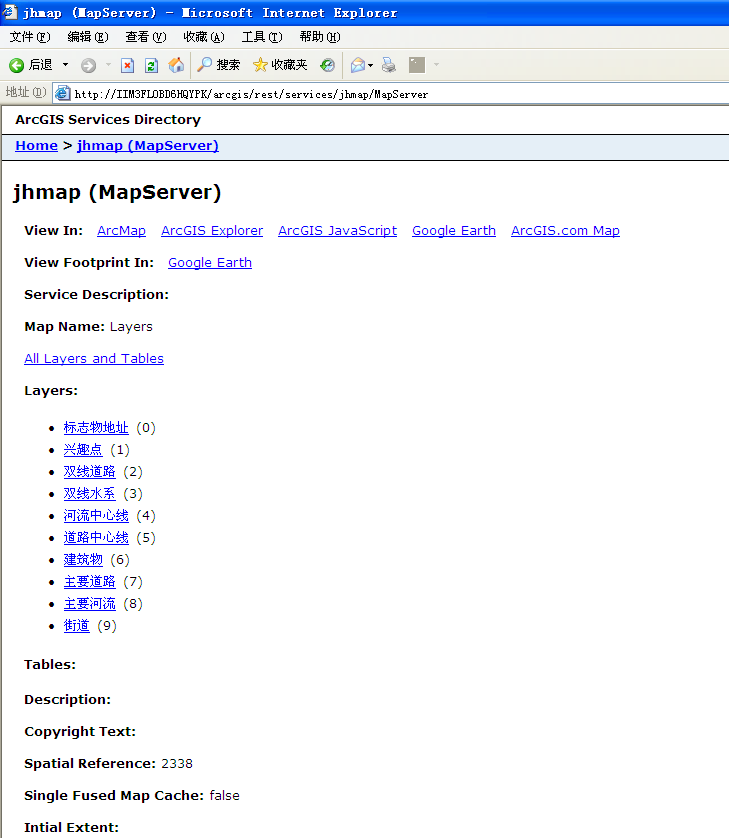Image resolution: width=729 pixels, height=838 pixels.
Task: Click the jhmap (MapServer) breadcrumb link
Action: 148,145
